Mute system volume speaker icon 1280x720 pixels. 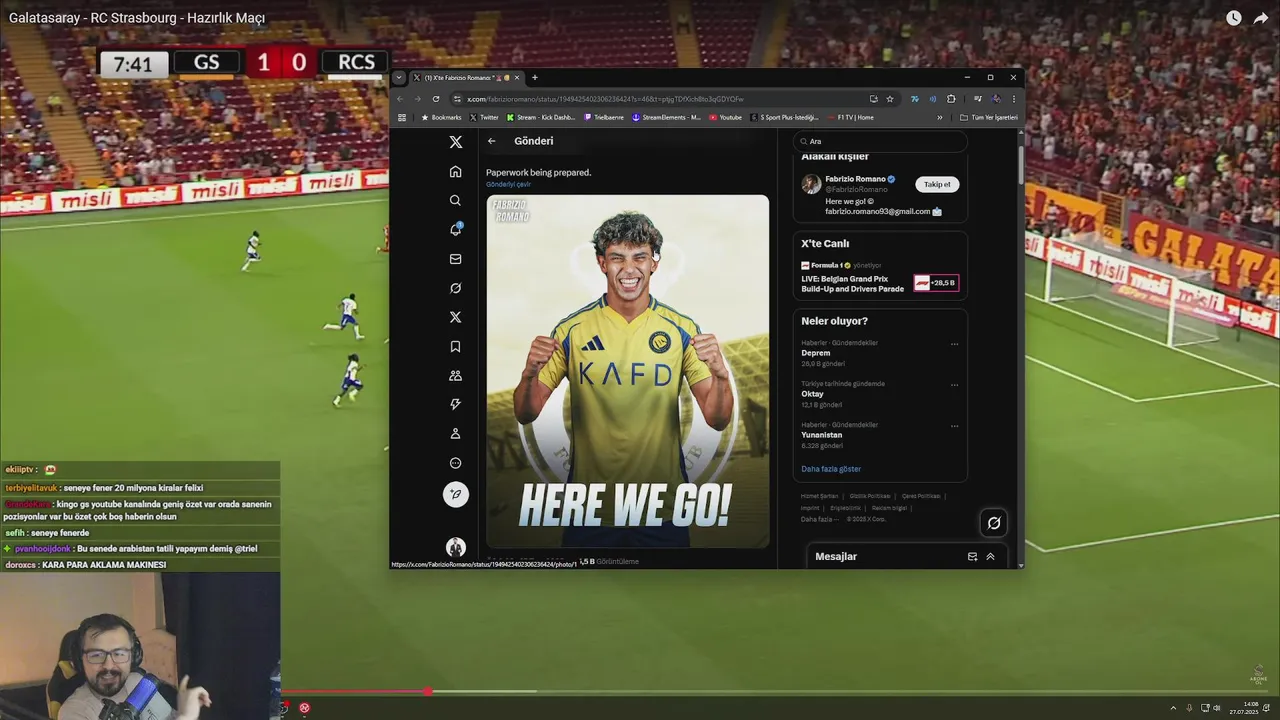point(1219,708)
